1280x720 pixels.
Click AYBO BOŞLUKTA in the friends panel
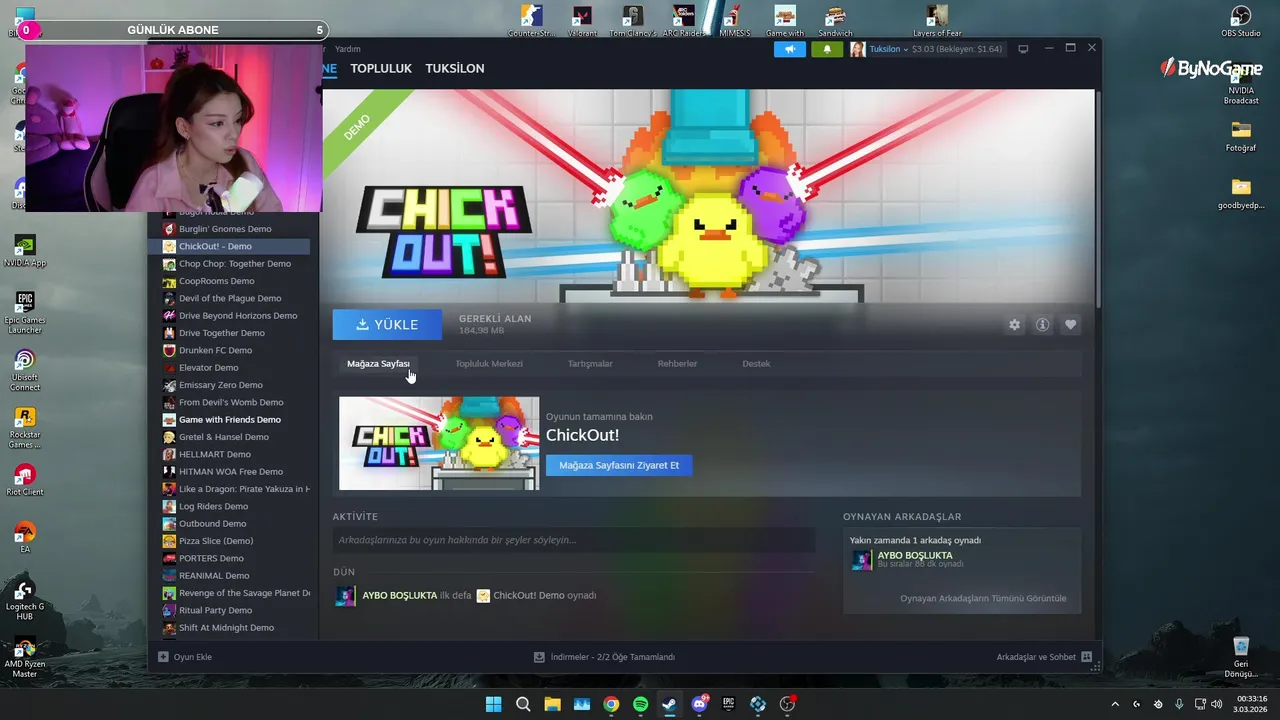click(915, 555)
